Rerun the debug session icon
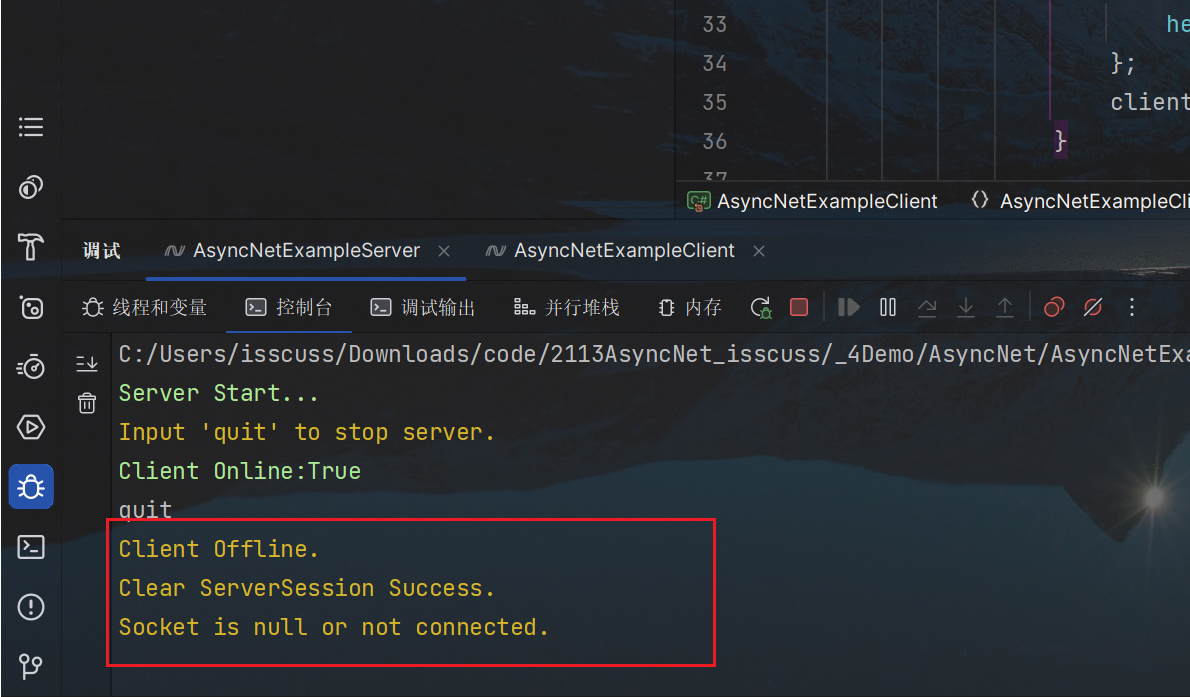 tap(760, 308)
